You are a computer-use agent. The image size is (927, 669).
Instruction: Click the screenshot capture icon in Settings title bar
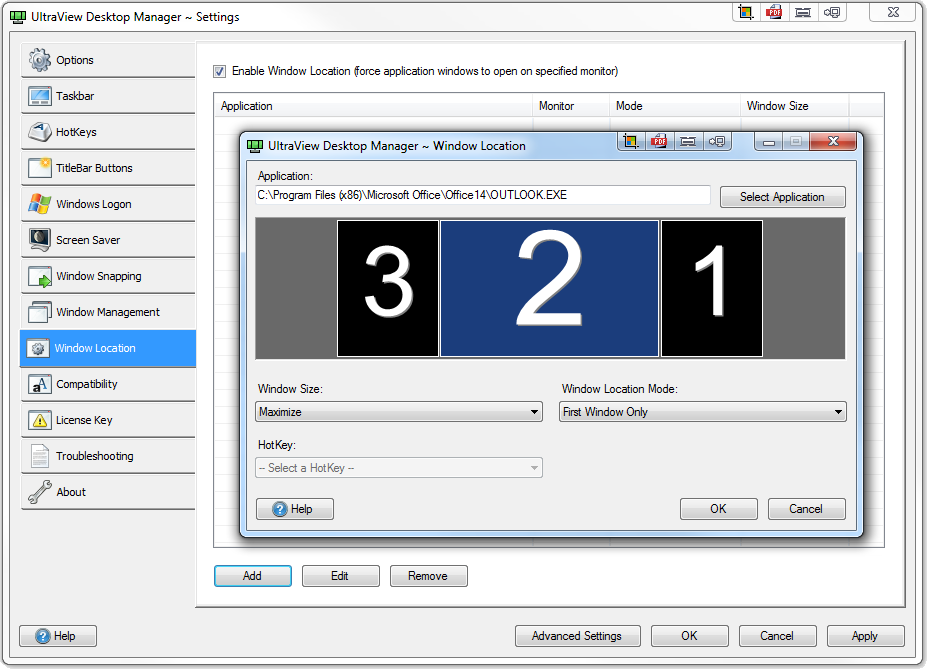746,12
